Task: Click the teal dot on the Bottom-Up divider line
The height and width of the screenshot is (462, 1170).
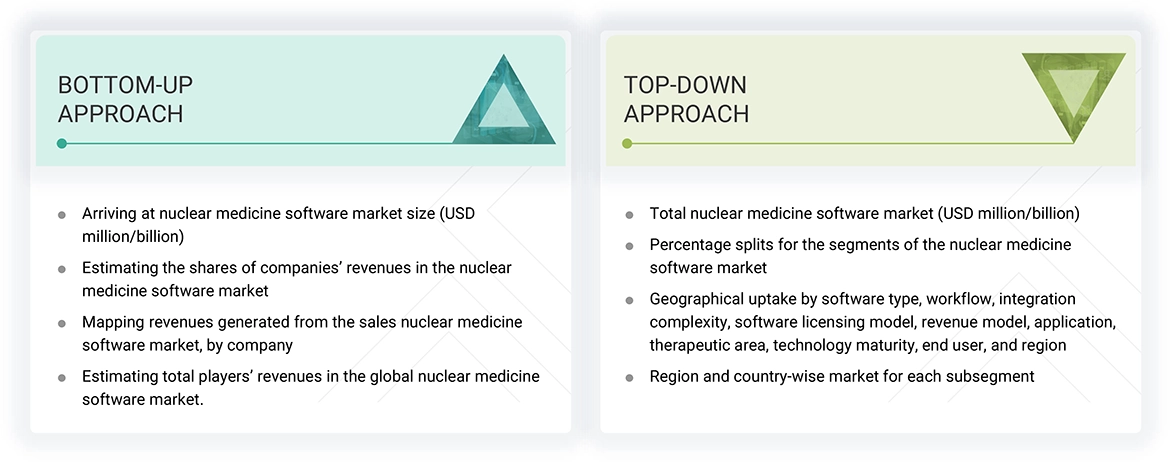Action: (62, 144)
